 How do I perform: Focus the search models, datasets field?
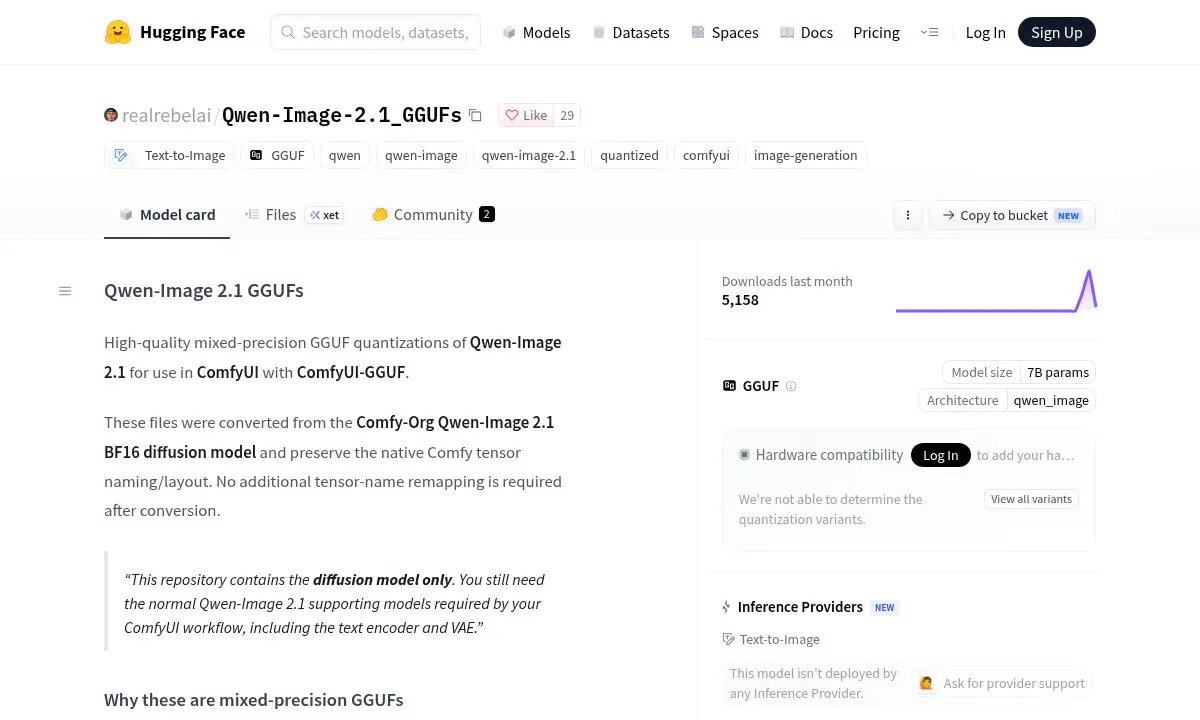(x=375, y=32)
